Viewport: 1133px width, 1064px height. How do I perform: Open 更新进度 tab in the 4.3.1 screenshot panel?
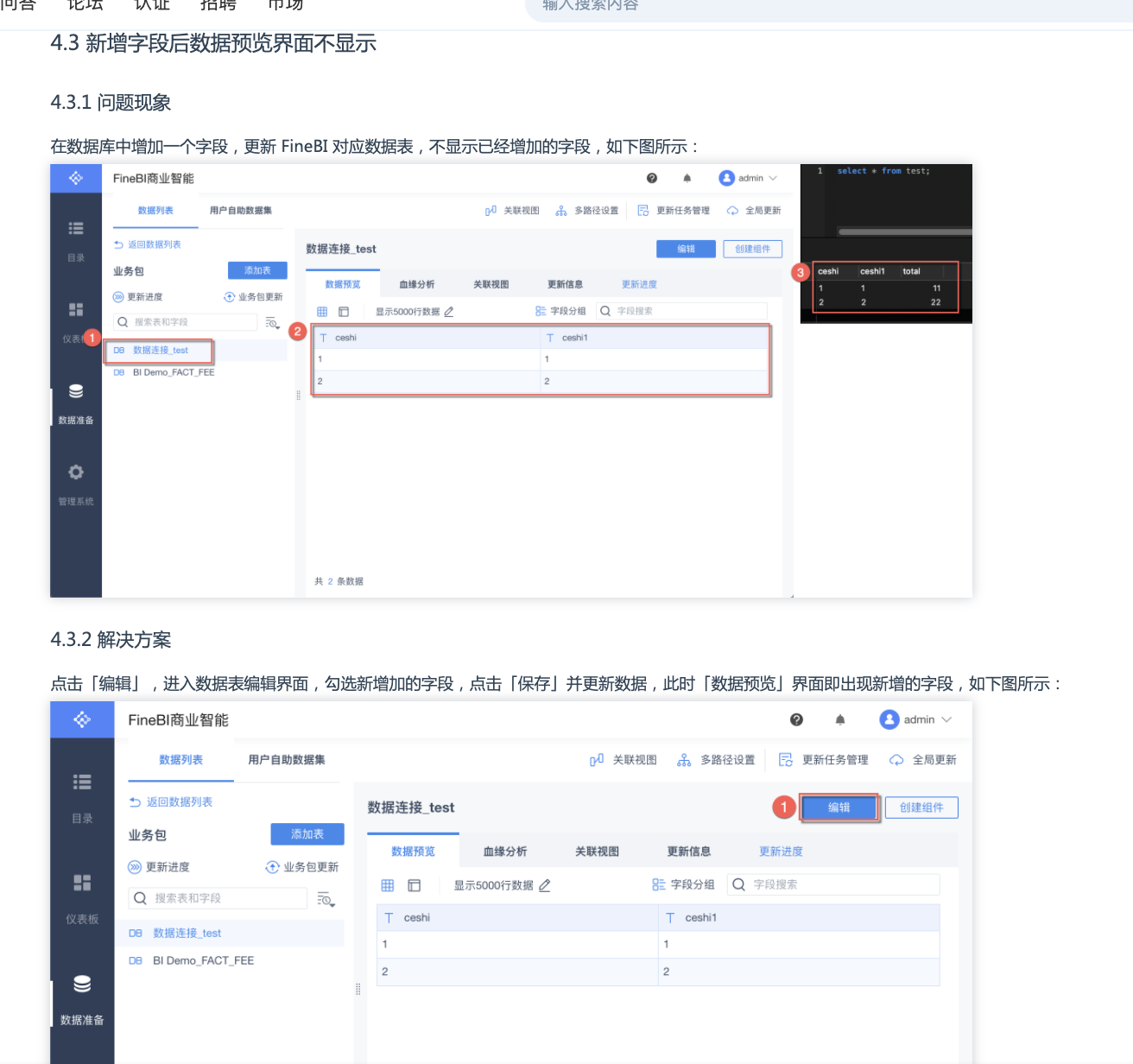[x=639, y=284]
